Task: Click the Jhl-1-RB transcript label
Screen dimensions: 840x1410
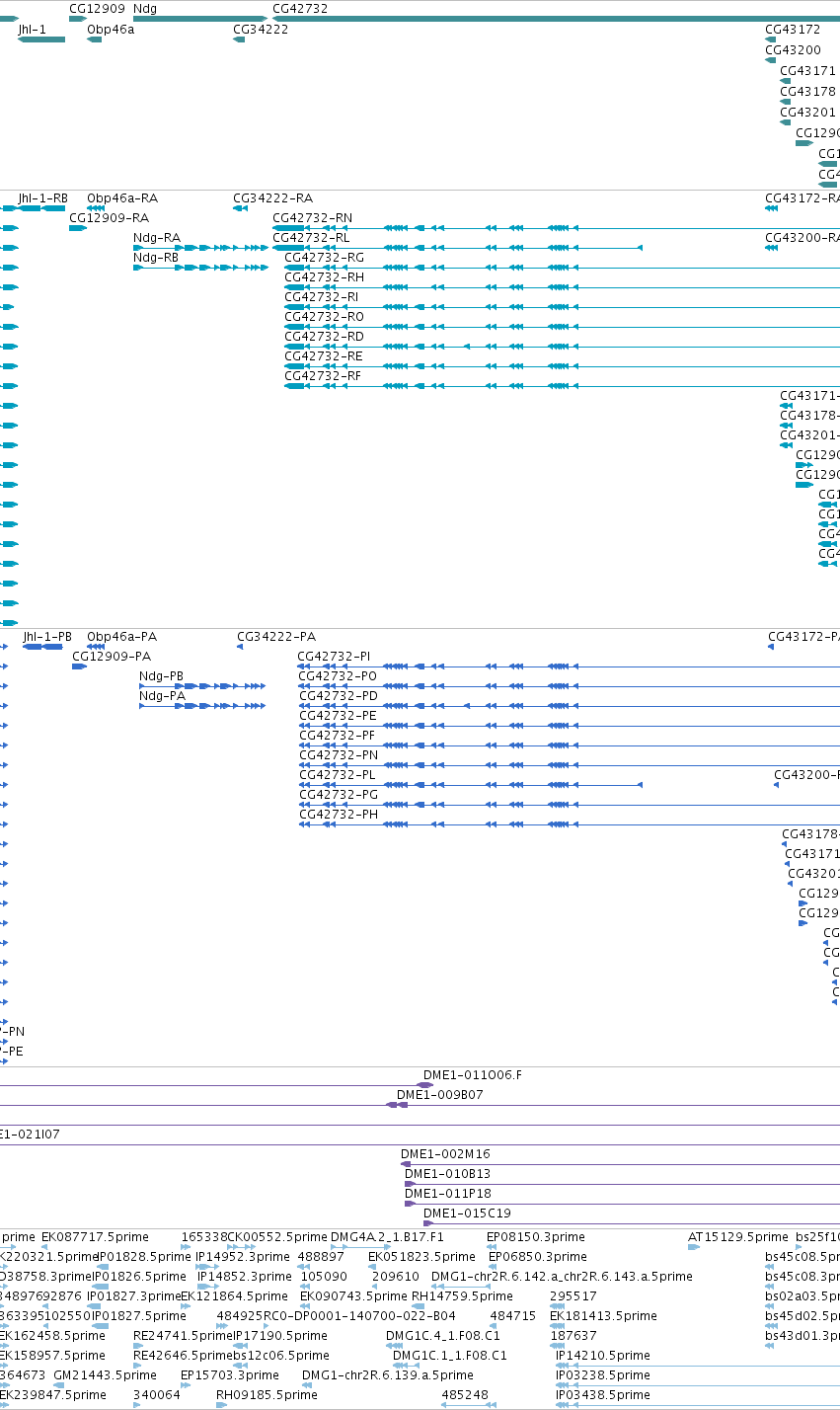Action: pyautogui.click(x=43, y=198)
